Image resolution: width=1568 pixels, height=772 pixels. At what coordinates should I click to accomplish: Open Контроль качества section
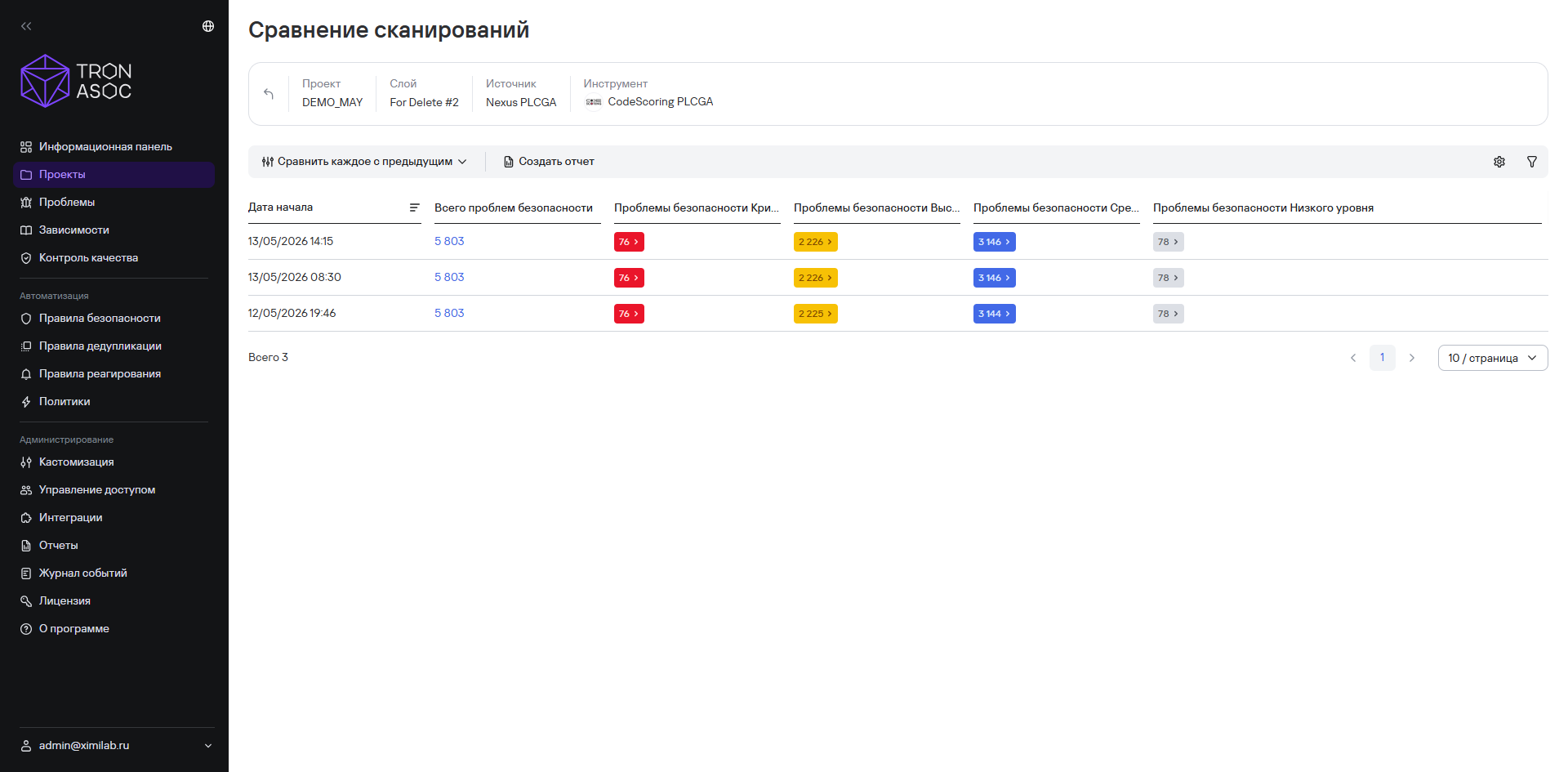114,258
